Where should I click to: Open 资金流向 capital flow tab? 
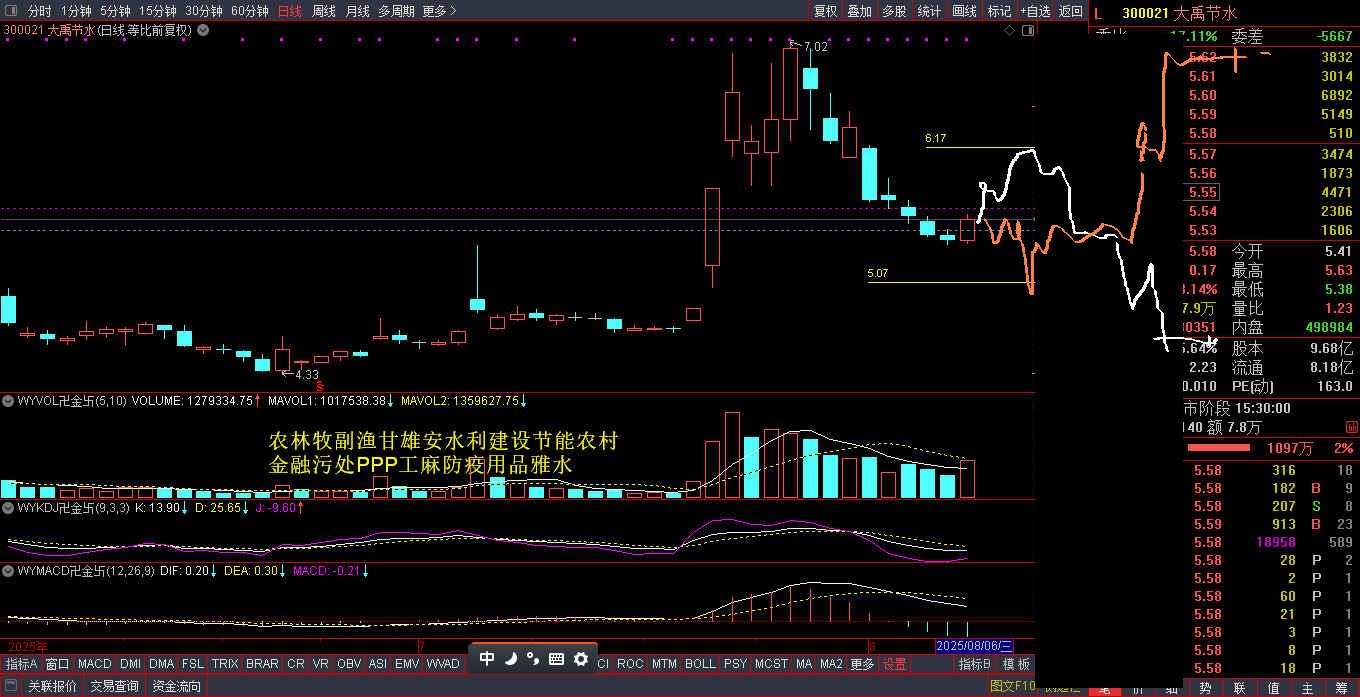[176, 686]
